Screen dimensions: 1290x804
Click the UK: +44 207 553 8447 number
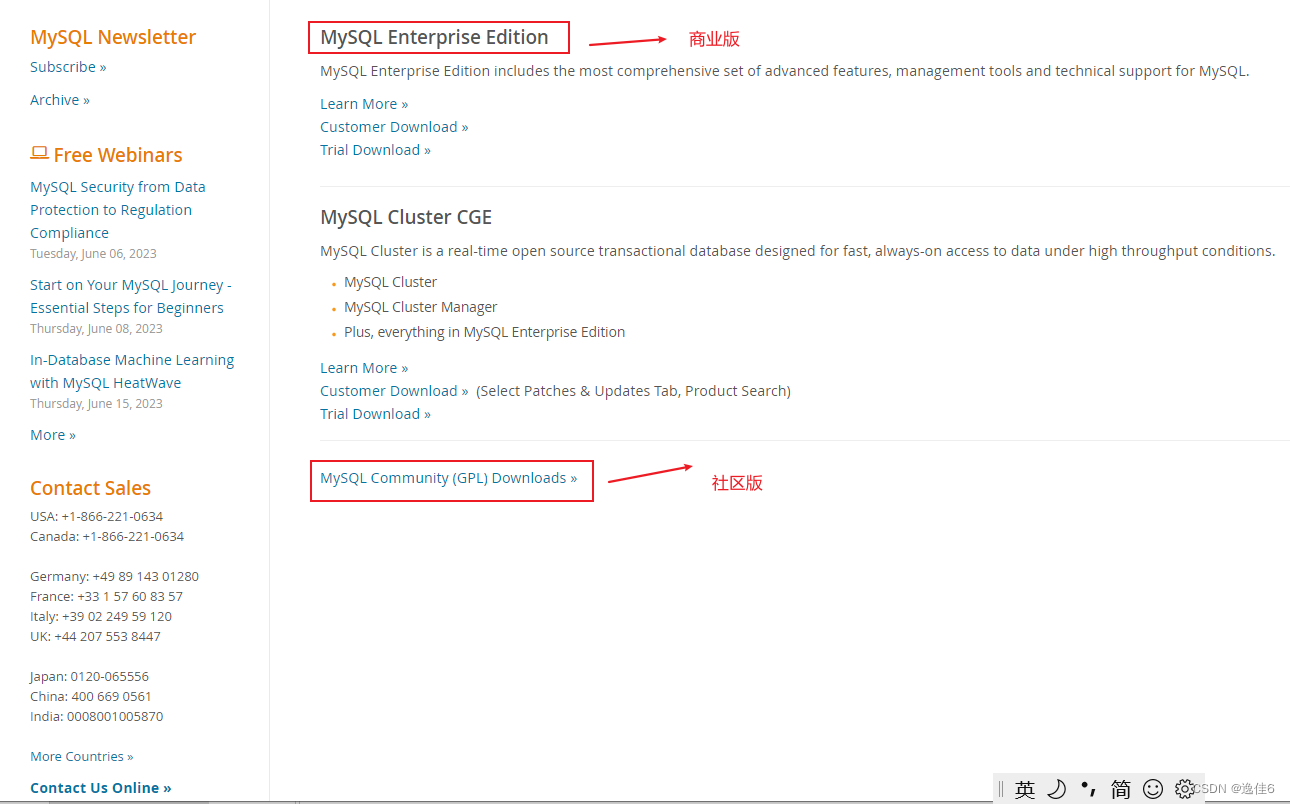(x=95, y=637)
